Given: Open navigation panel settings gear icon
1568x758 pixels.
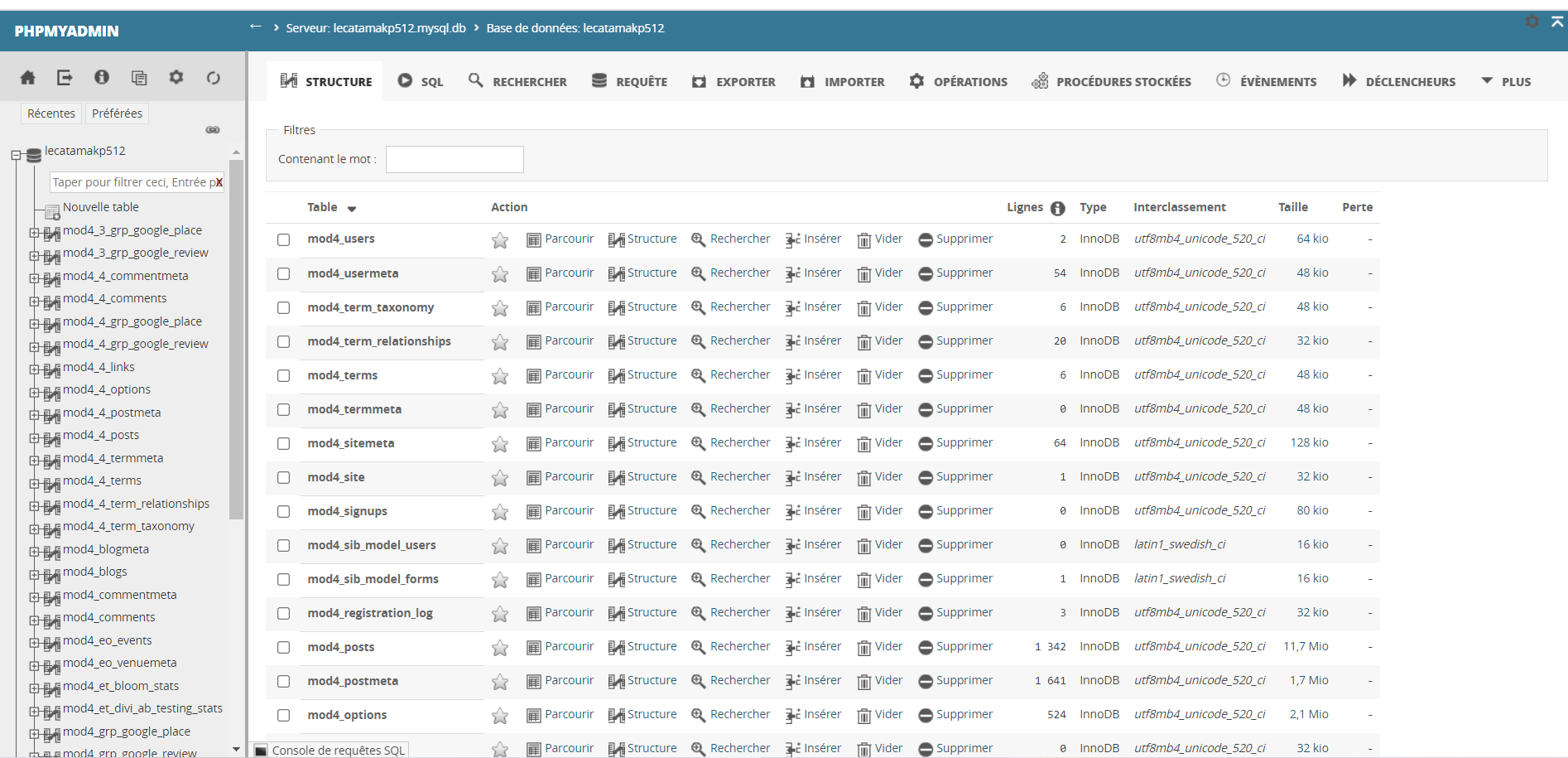Looking at the screenshot, I should click(x=176, y=77).
